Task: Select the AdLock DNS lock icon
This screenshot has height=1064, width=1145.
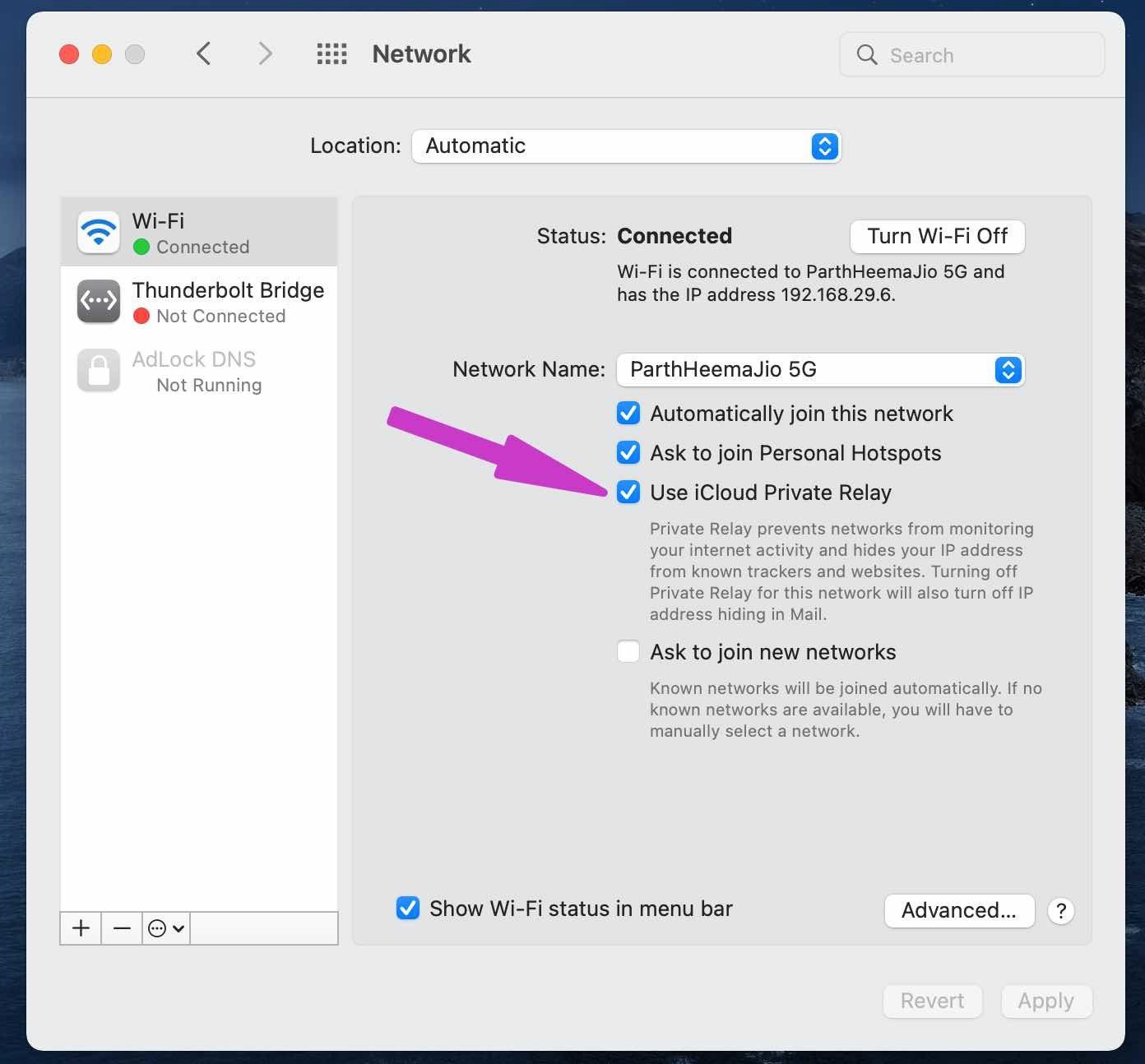Action: tap(99, 370)
